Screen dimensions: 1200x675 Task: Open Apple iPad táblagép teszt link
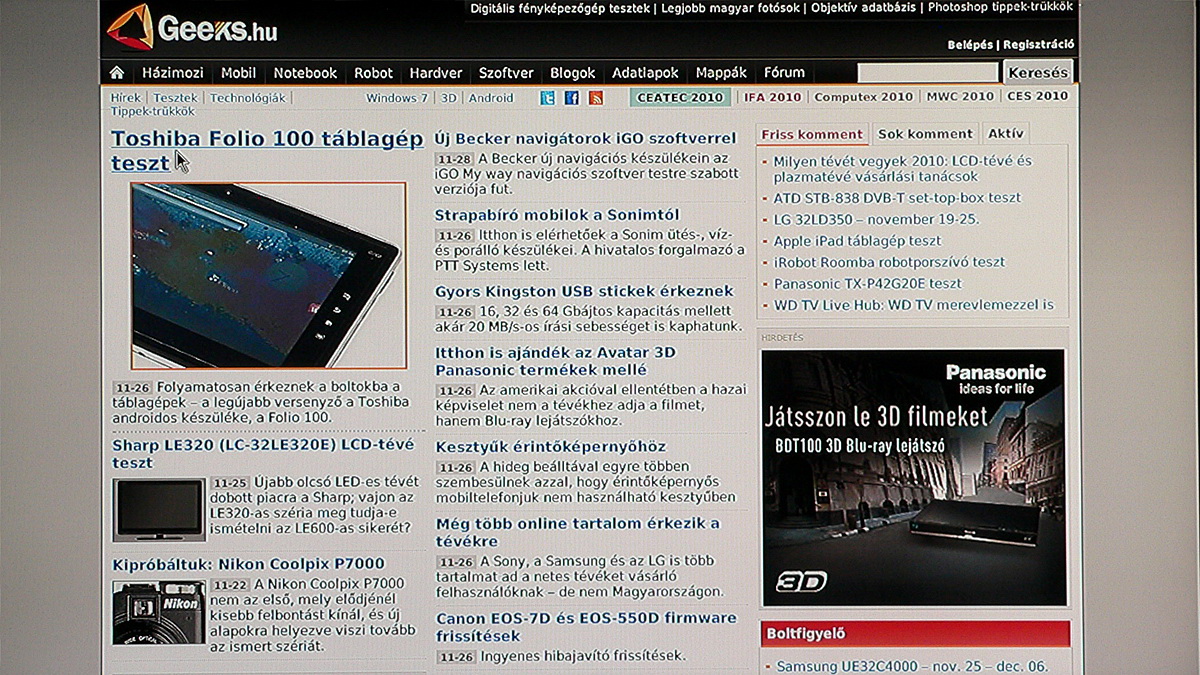tap(857, 241)
